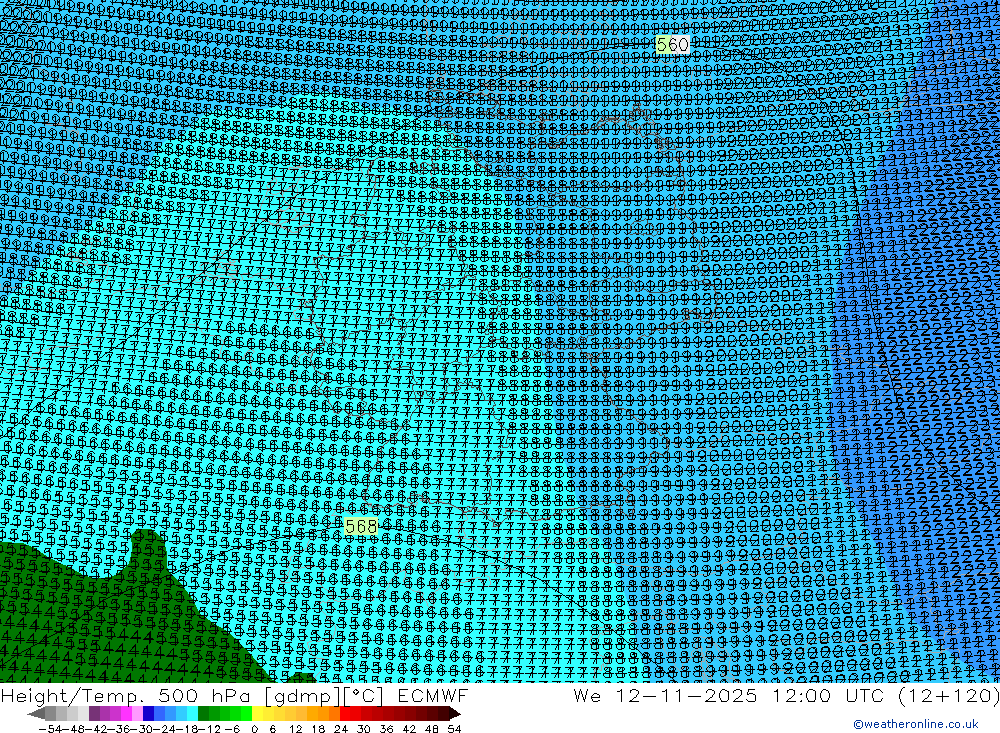
Task: Pick the yellow 0°C legend swatch
Action: [258, 713]
